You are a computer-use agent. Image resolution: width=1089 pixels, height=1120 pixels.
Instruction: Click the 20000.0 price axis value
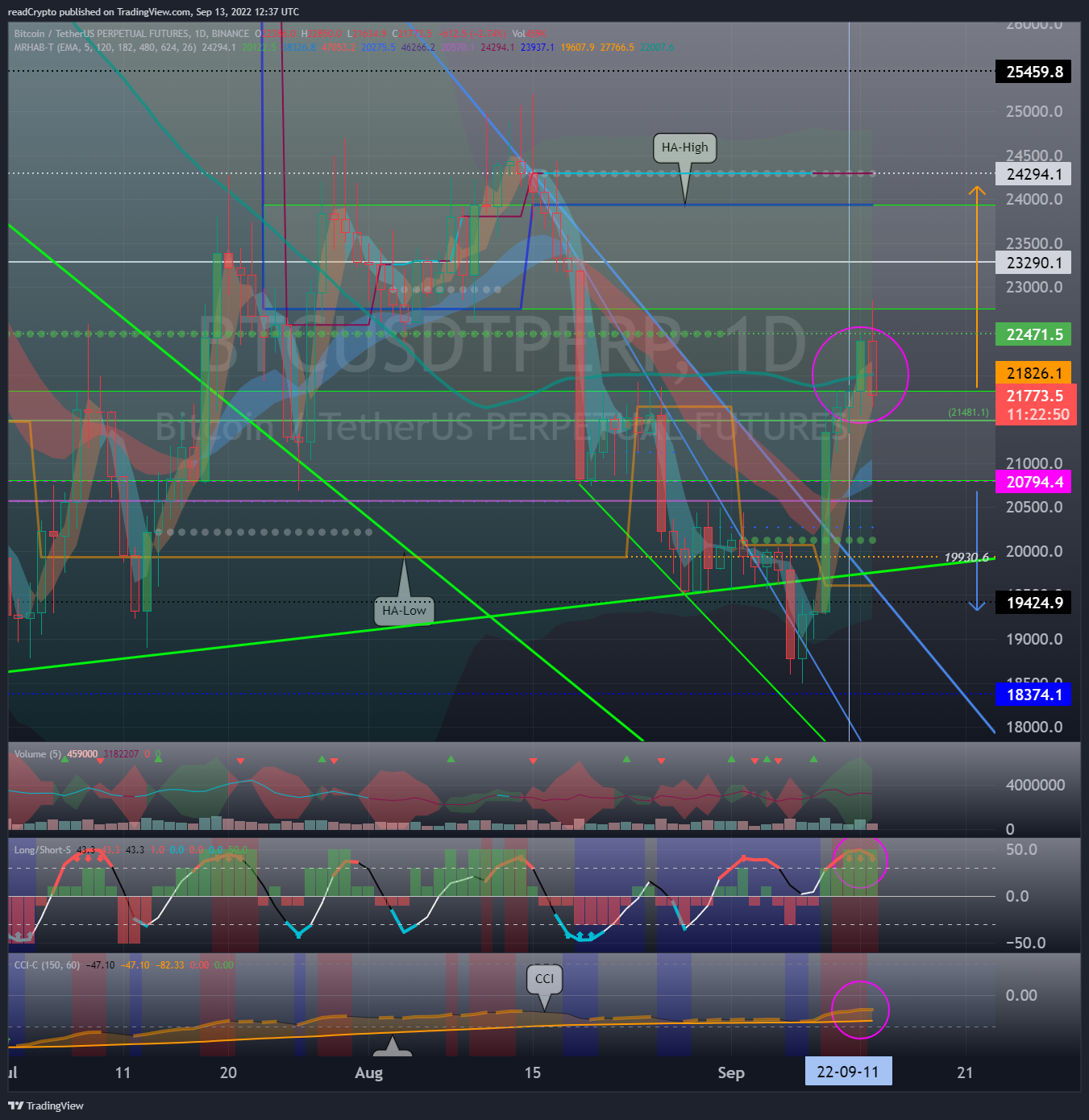(x=1034, y=551)
